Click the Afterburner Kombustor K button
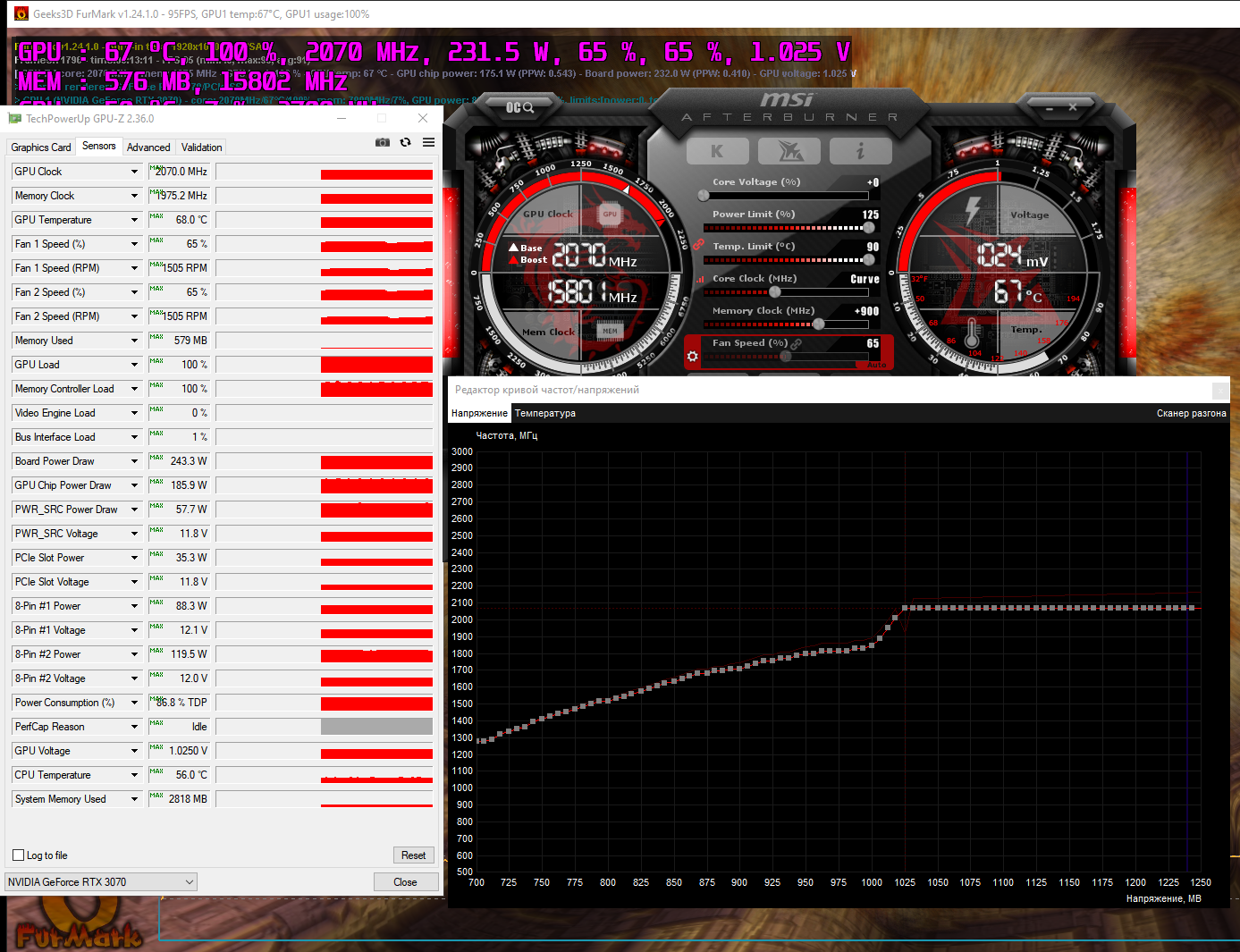The image size is (1240, 952). pos(717,151)
